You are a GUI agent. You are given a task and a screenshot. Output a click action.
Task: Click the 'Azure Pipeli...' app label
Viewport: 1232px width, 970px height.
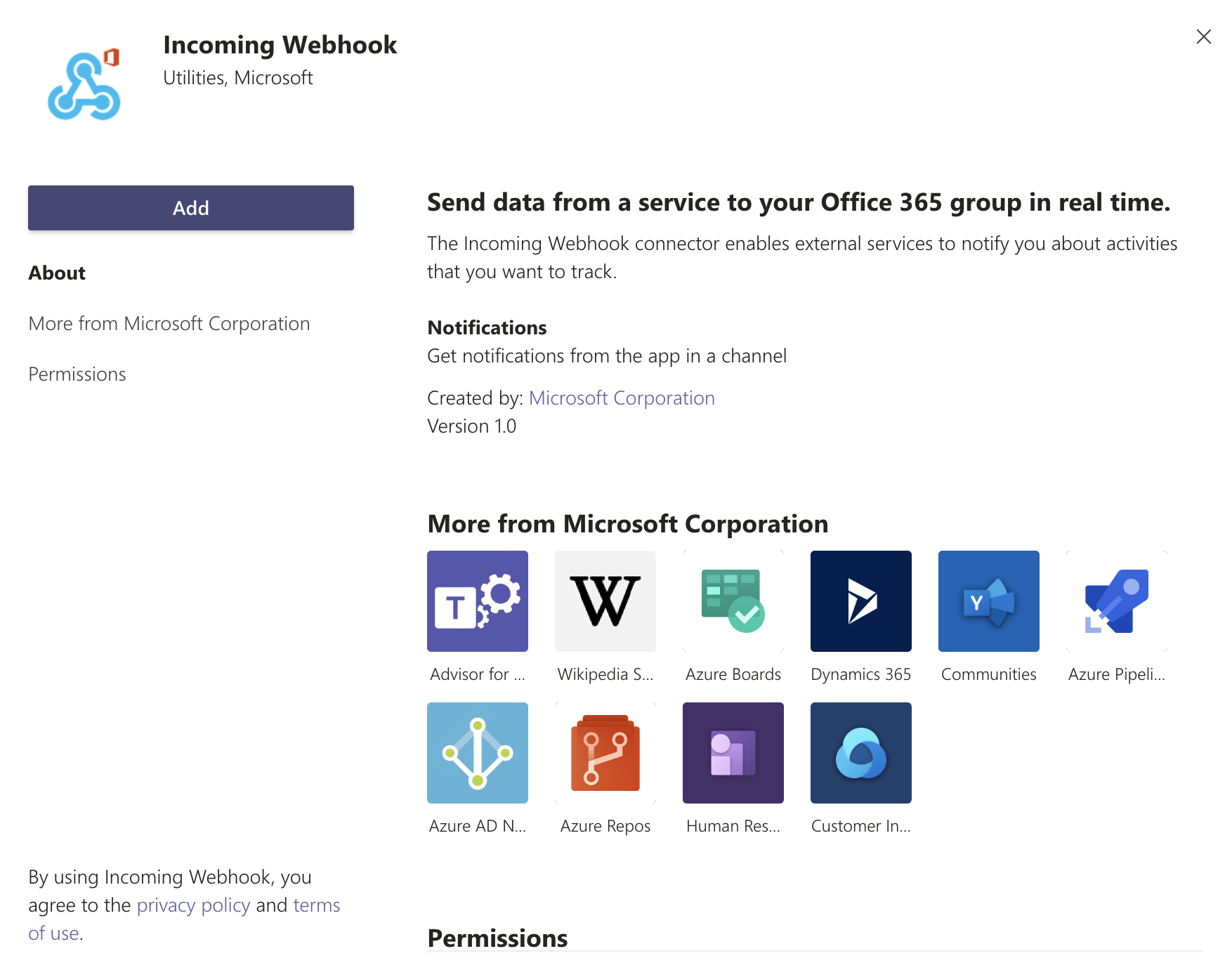pyautogui.click(x=1117, y=674)
